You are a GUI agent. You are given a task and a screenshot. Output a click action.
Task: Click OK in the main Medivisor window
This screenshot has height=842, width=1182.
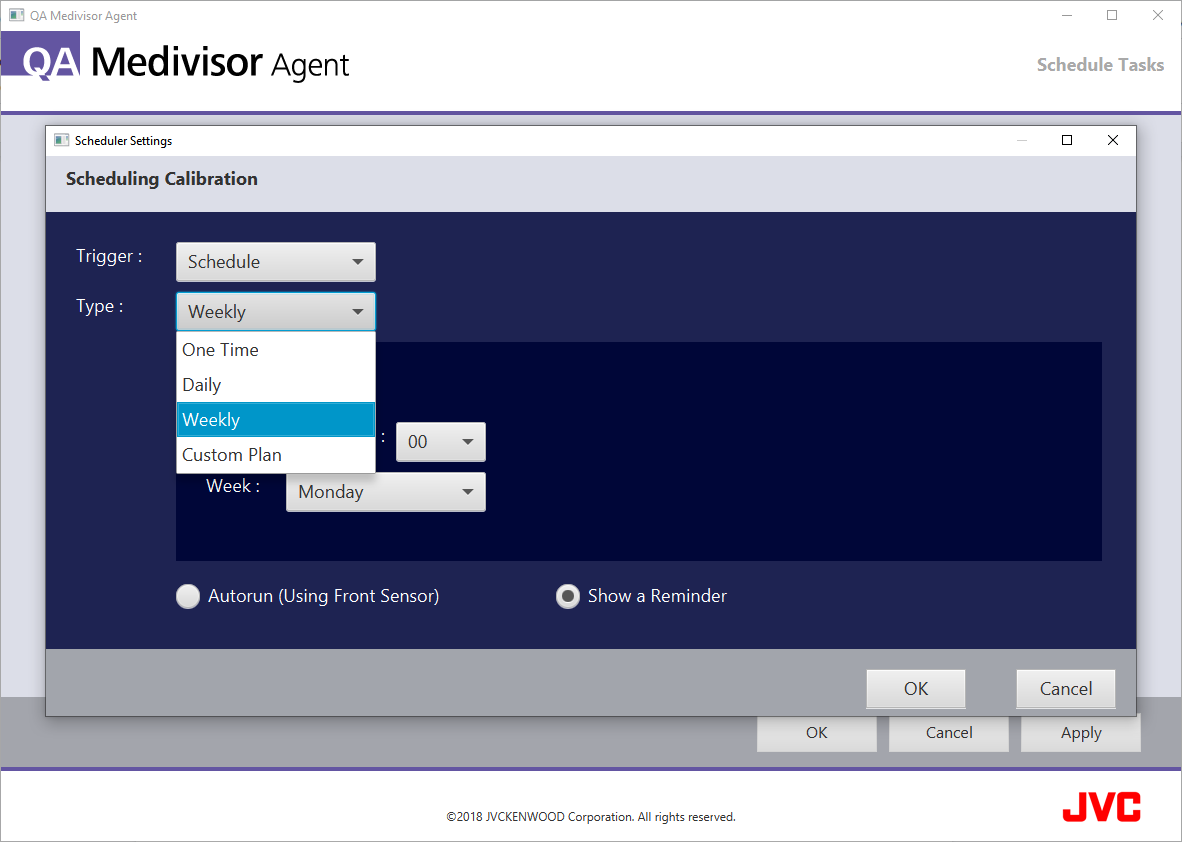(816, 733)
